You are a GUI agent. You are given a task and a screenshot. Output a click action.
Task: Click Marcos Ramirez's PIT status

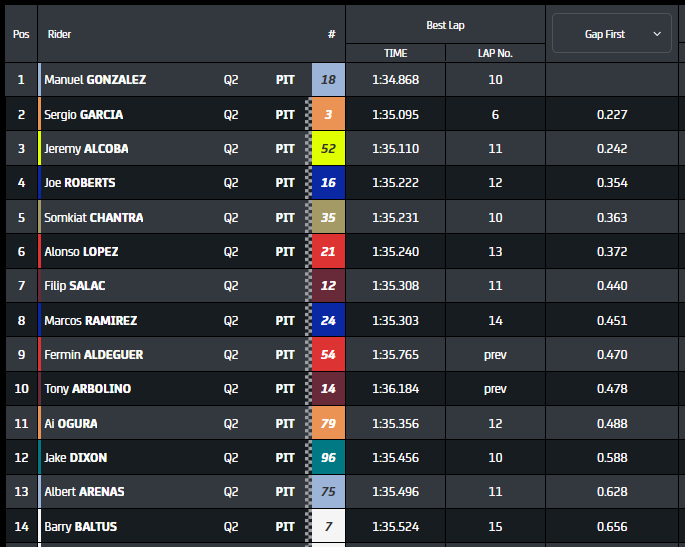click(x=285, y=321)
